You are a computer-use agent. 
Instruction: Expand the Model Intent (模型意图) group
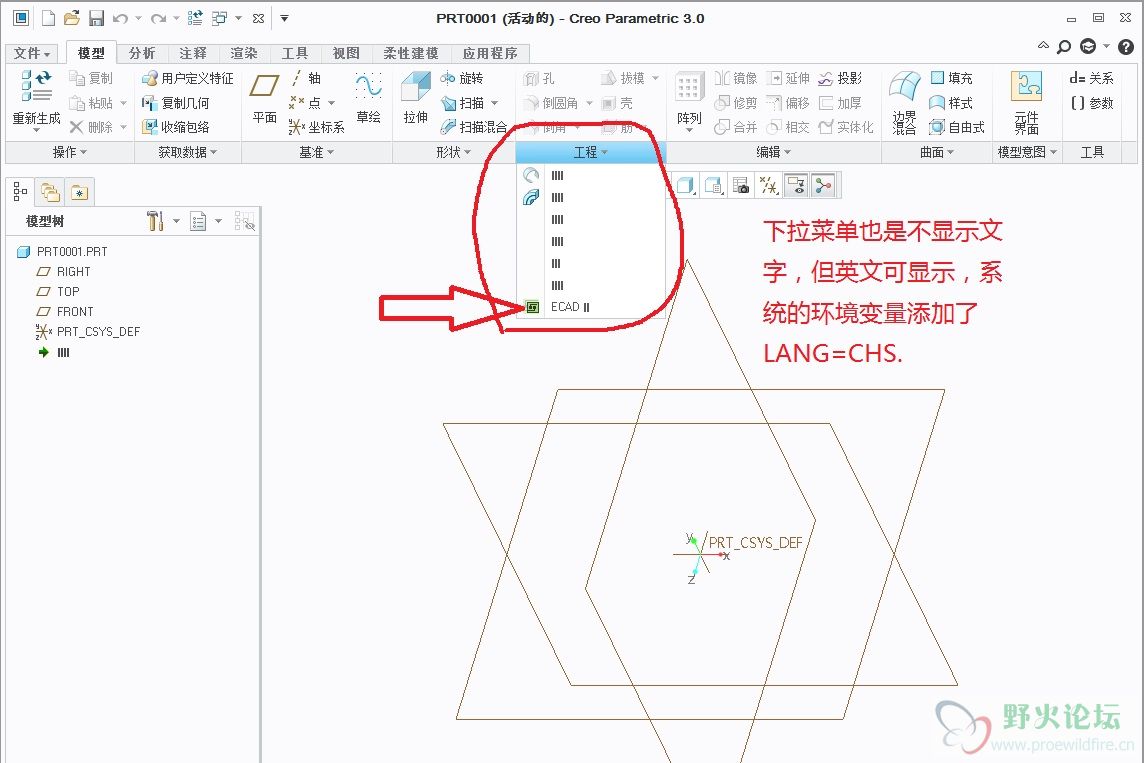tap(1027, 152)
